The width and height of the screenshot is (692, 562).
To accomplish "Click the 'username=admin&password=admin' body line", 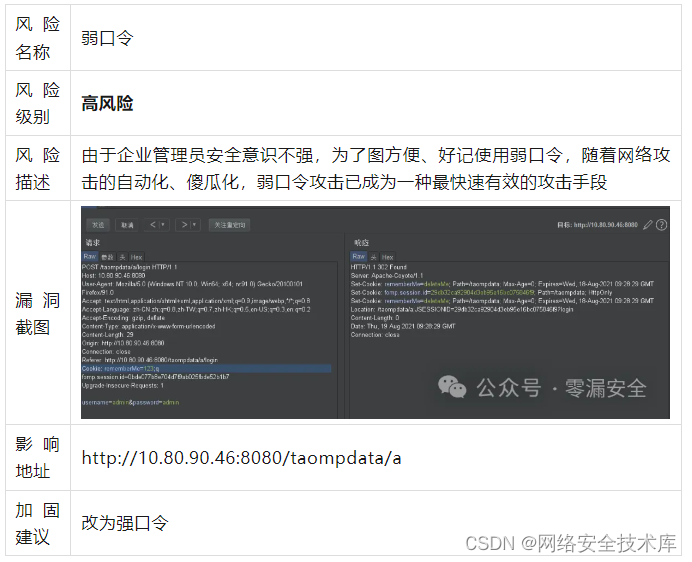I will pos(130,402).
